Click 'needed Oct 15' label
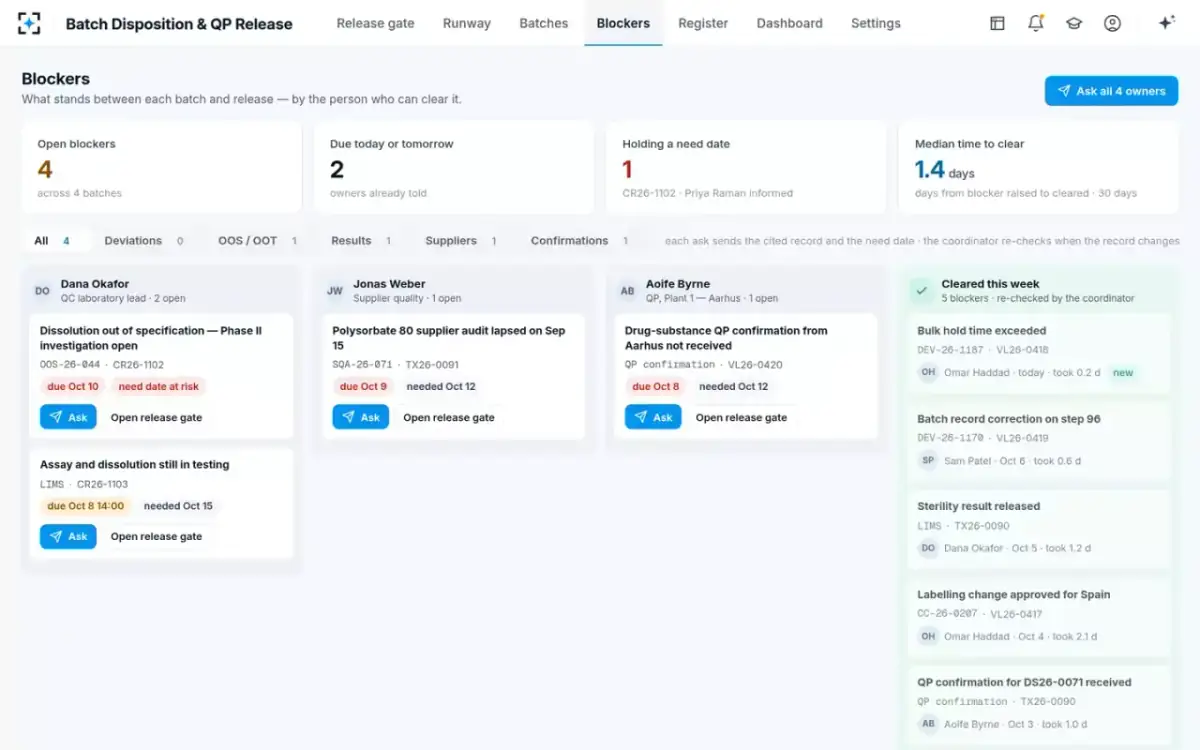Screen dimensions: 1200x750 [x=178, y=506]
